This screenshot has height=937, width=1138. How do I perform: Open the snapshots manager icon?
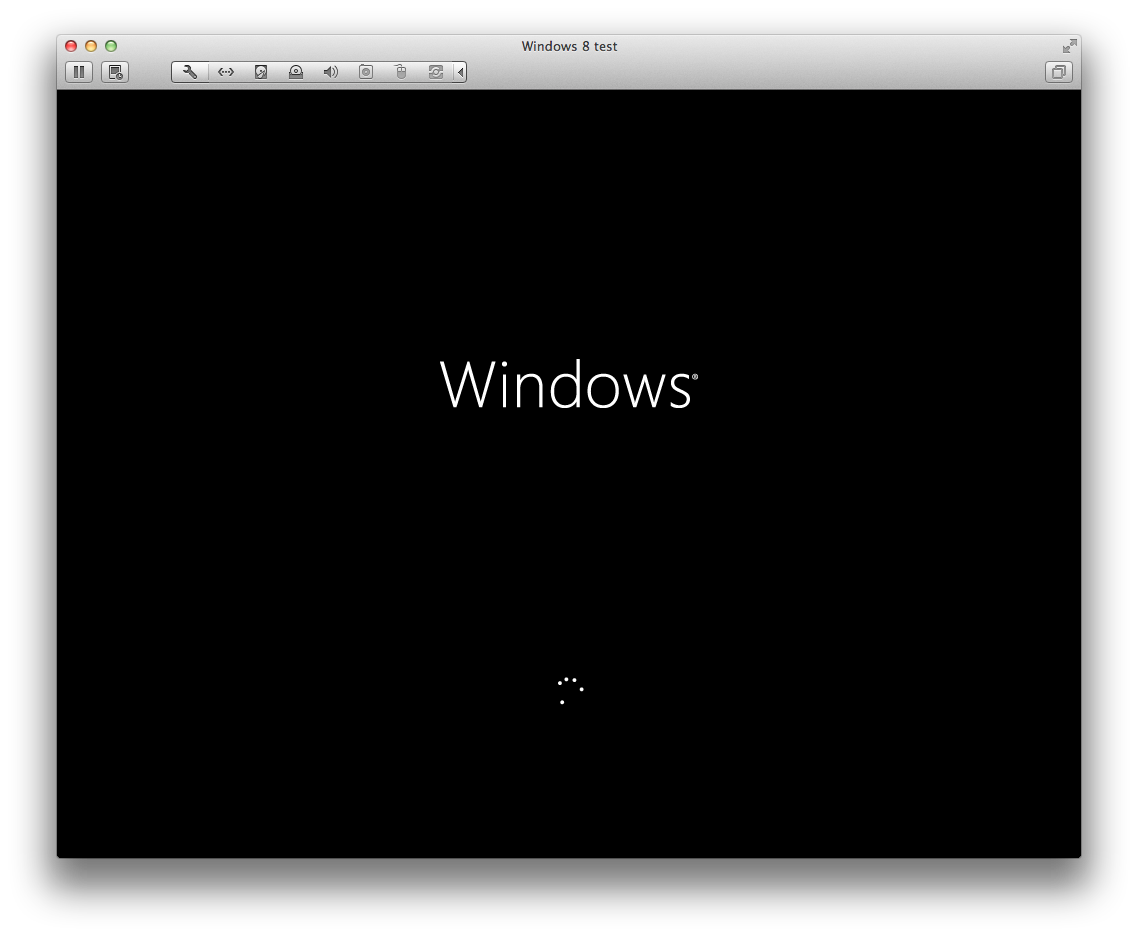click(x=115, y=72)
